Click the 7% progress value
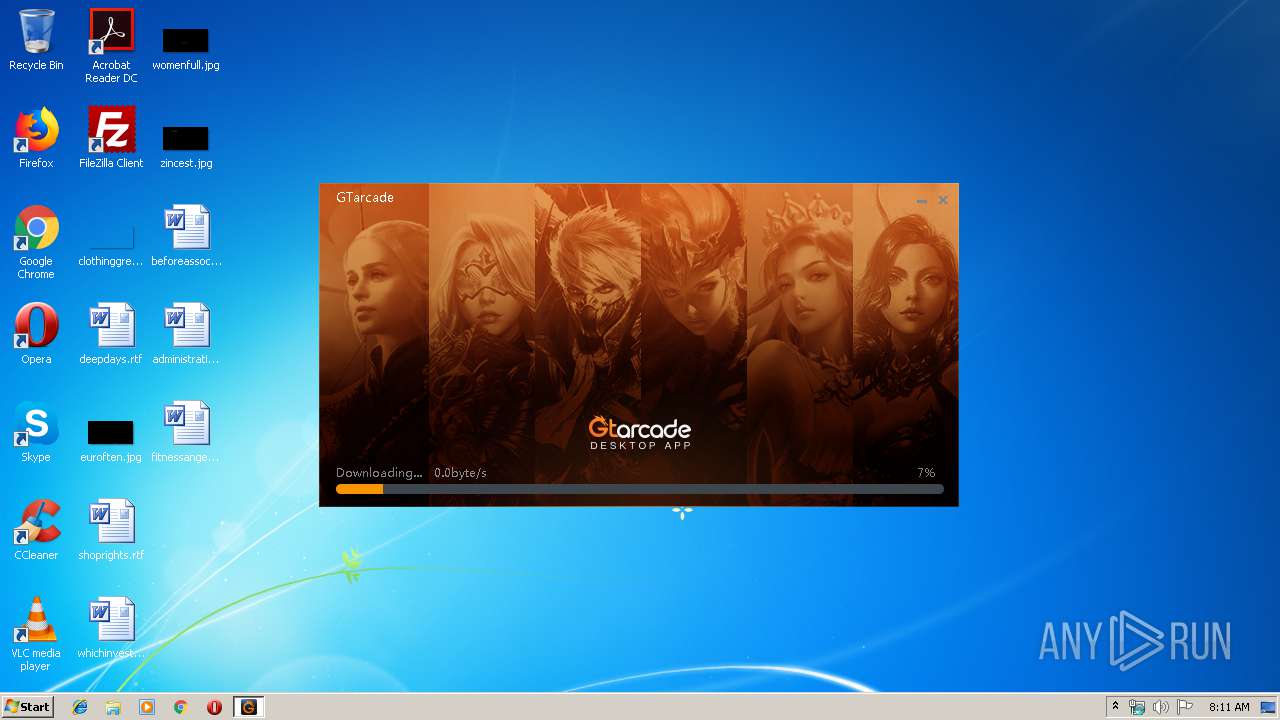This screenshot has width=1280, height=720. click(926, 473)
